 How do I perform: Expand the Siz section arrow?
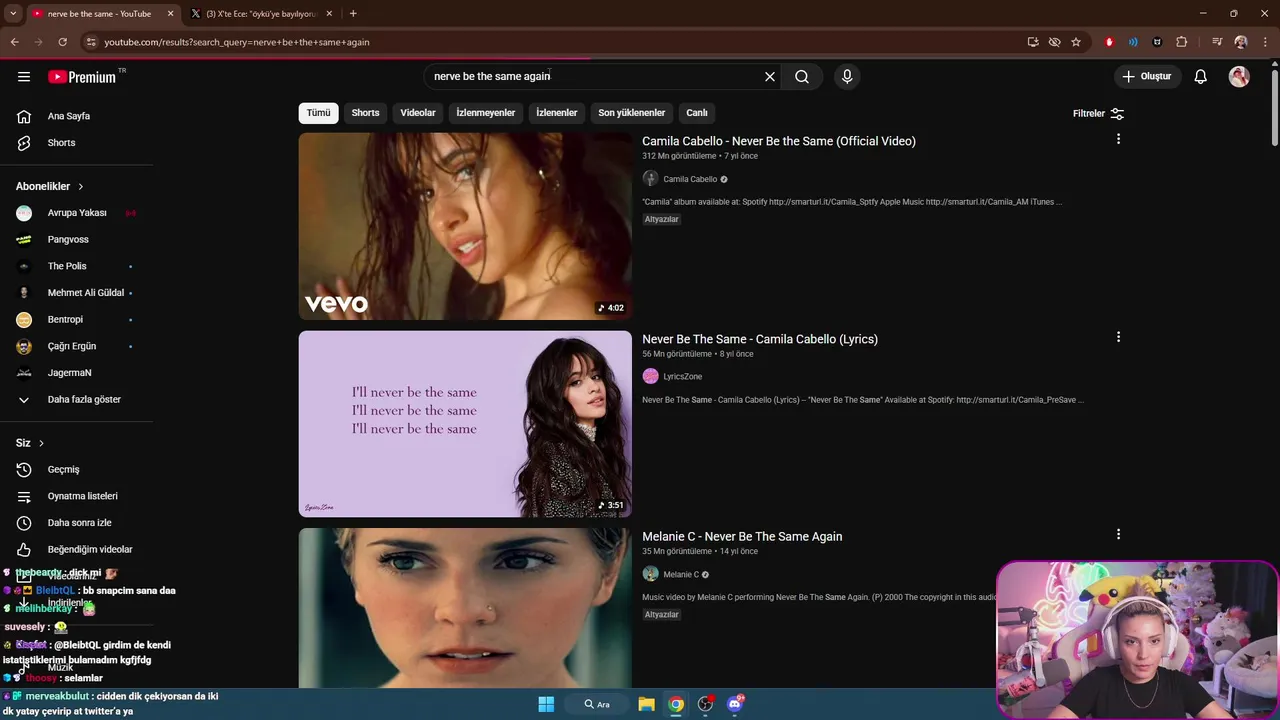41,443
